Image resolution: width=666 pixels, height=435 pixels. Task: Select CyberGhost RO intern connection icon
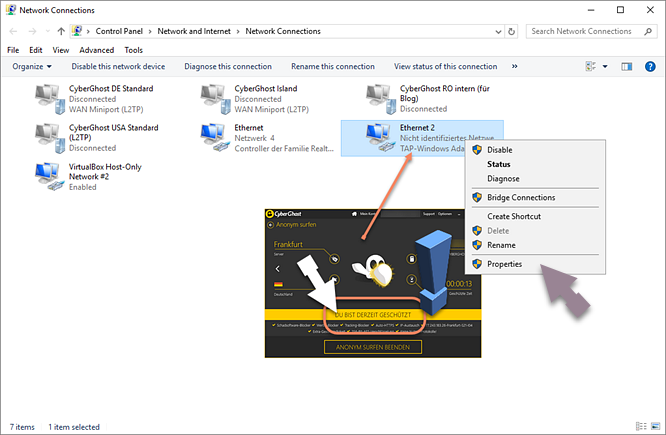point(381,99)
